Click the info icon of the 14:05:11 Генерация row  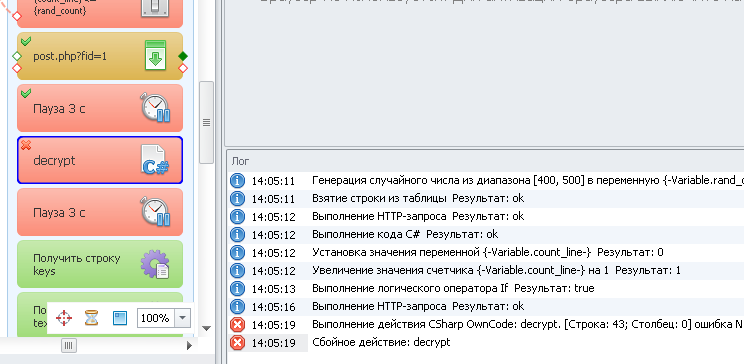(237, 180)
